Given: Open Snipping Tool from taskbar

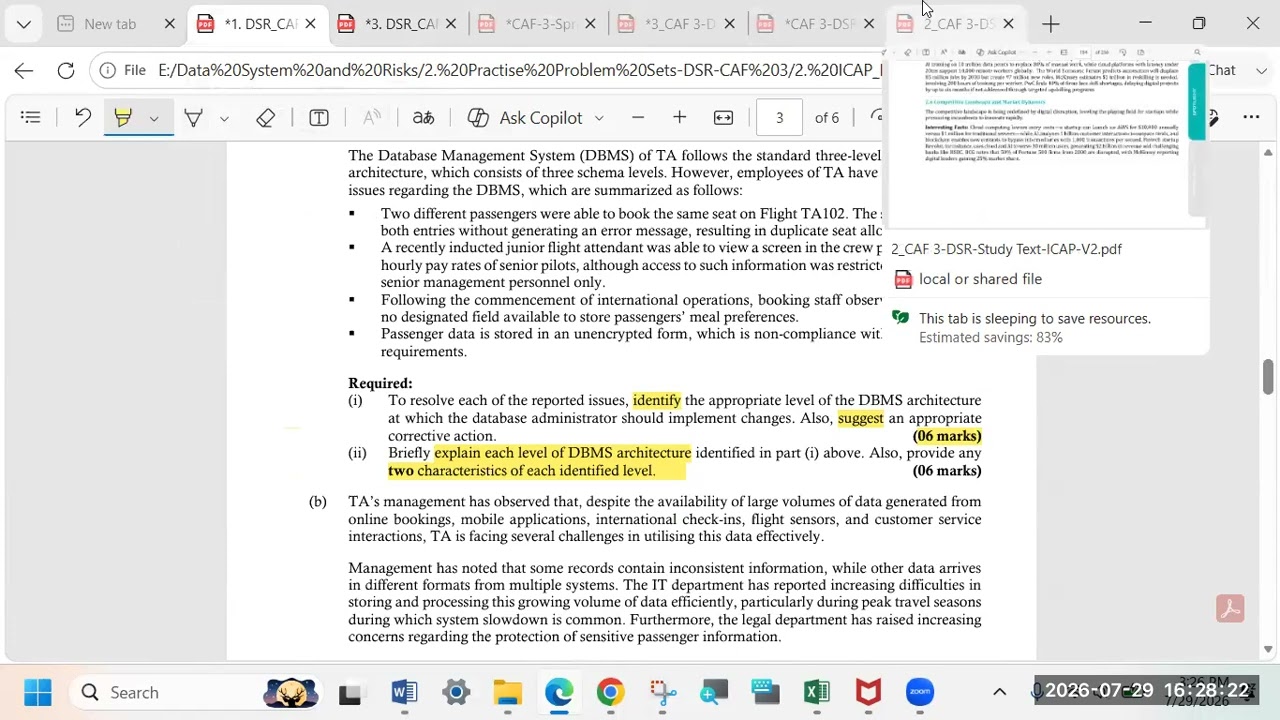Looking at the screenshot, I should click(662, 692).
